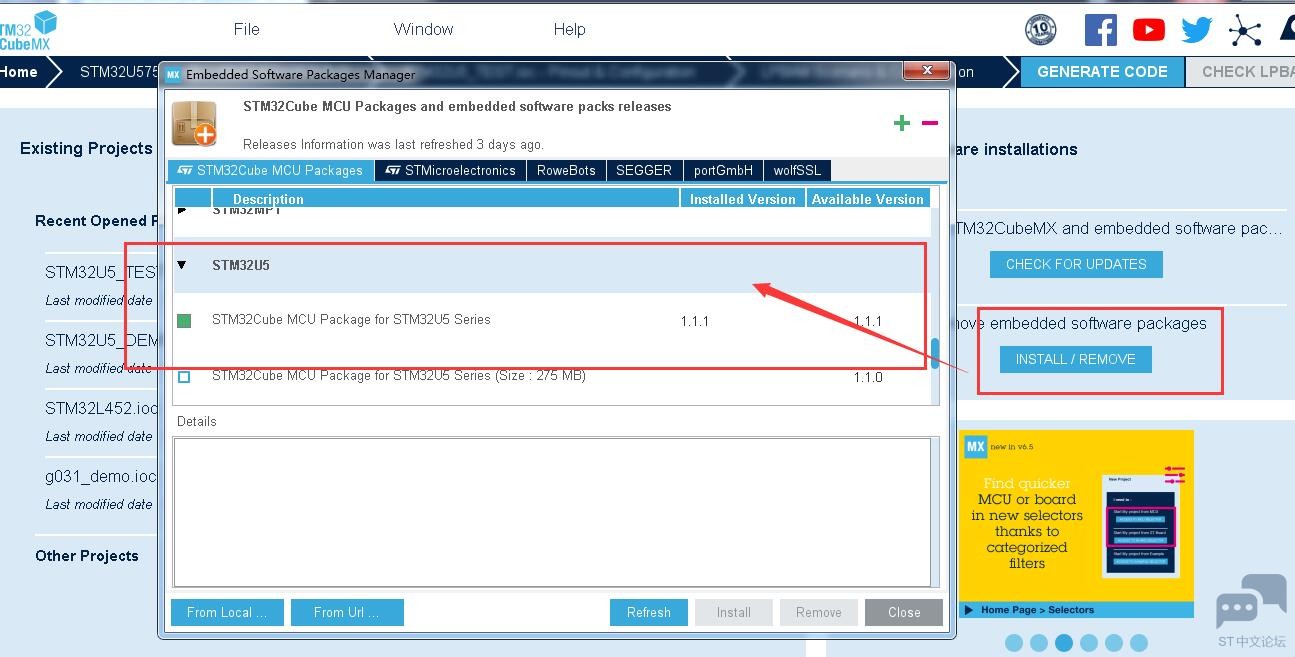
Task: Click the Install button
Action: point(734,612)
